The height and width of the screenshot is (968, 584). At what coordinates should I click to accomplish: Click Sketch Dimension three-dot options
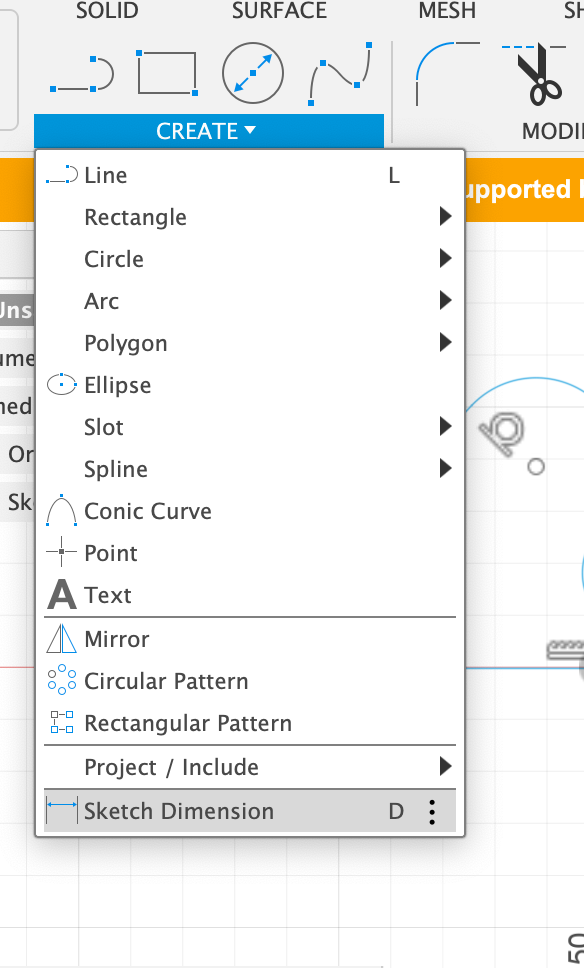(x=432, y=811)
